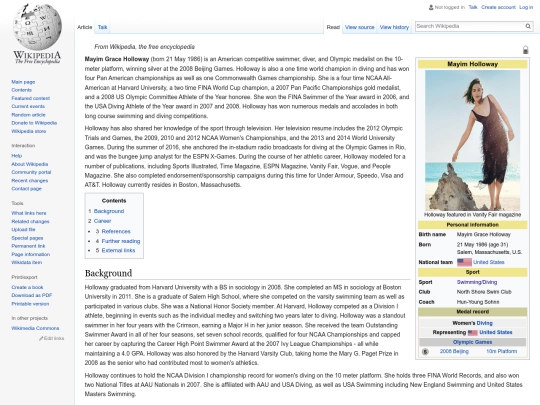The width and height of the screenshot is (540, 405).
Task: Click Create account link
Action: point(498,7)
